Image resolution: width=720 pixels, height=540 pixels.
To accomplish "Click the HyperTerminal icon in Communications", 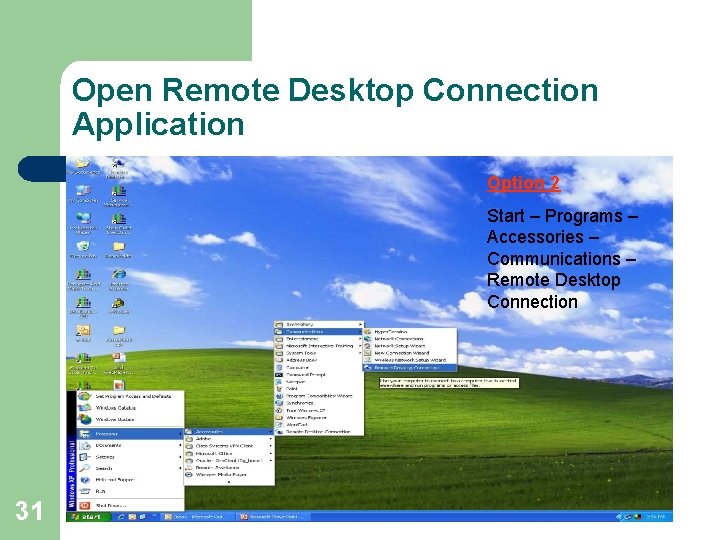I will point(368,332).
